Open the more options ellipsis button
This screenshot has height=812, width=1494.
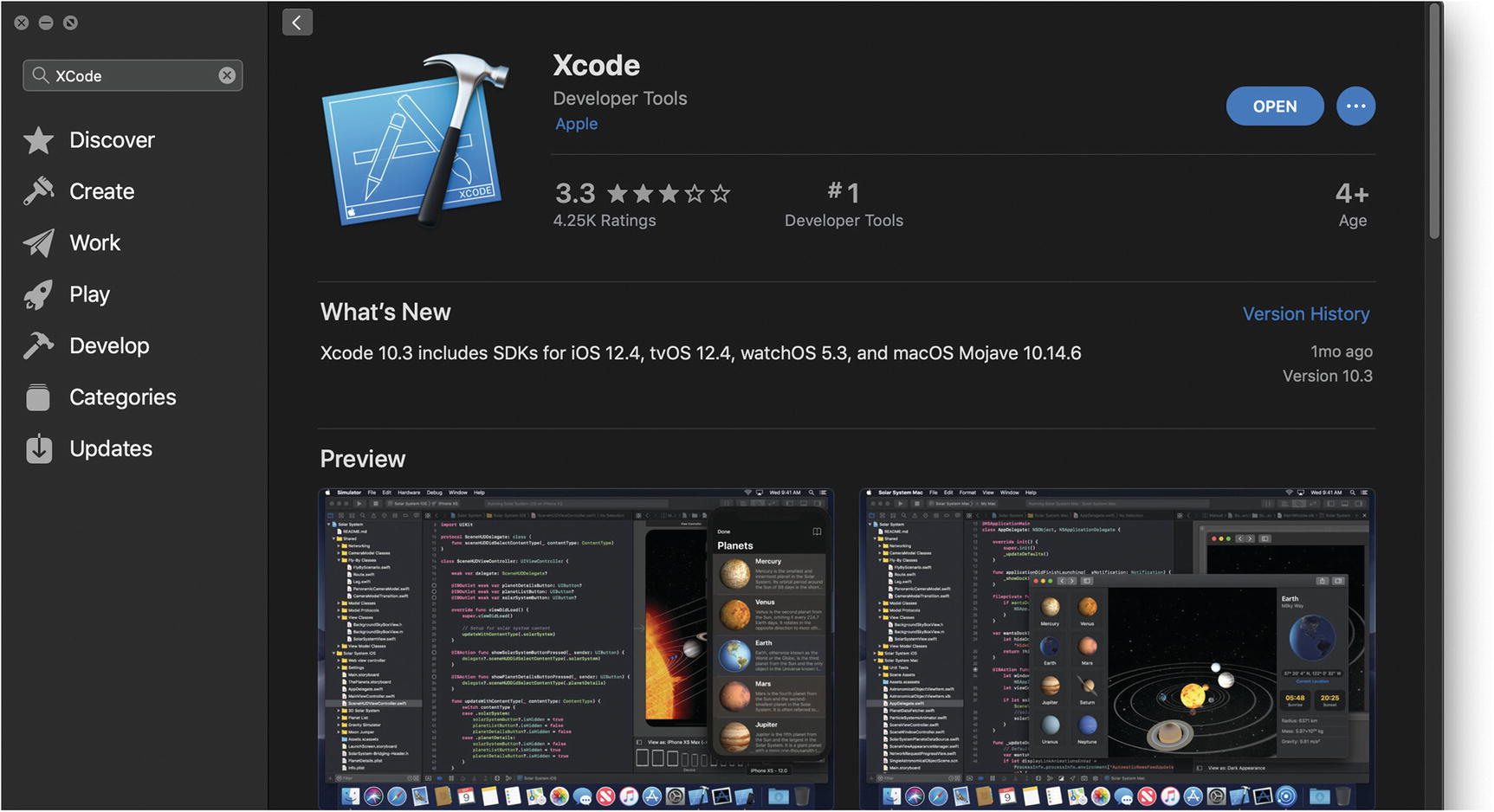[1355, 106]
